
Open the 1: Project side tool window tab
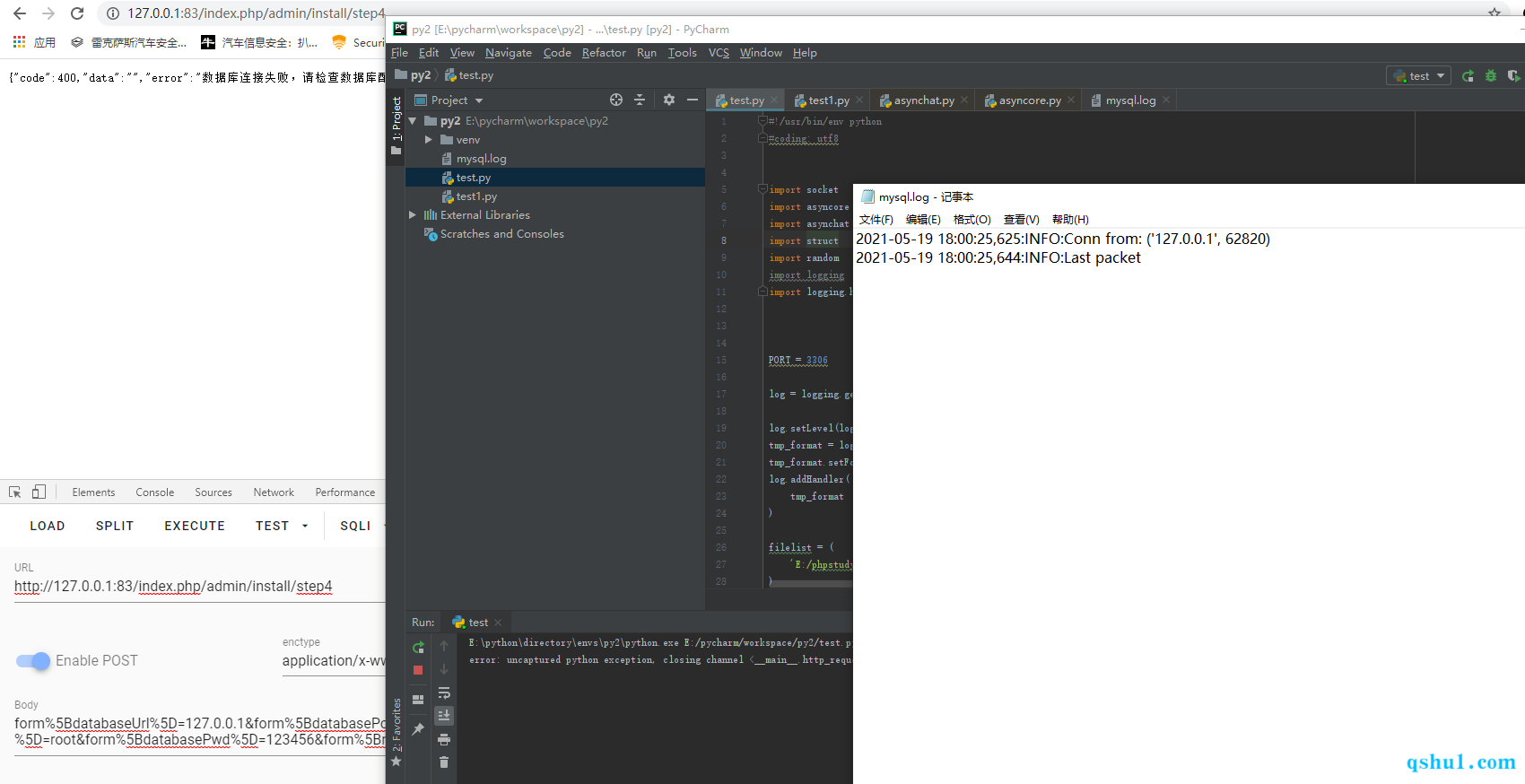point(396,126)
